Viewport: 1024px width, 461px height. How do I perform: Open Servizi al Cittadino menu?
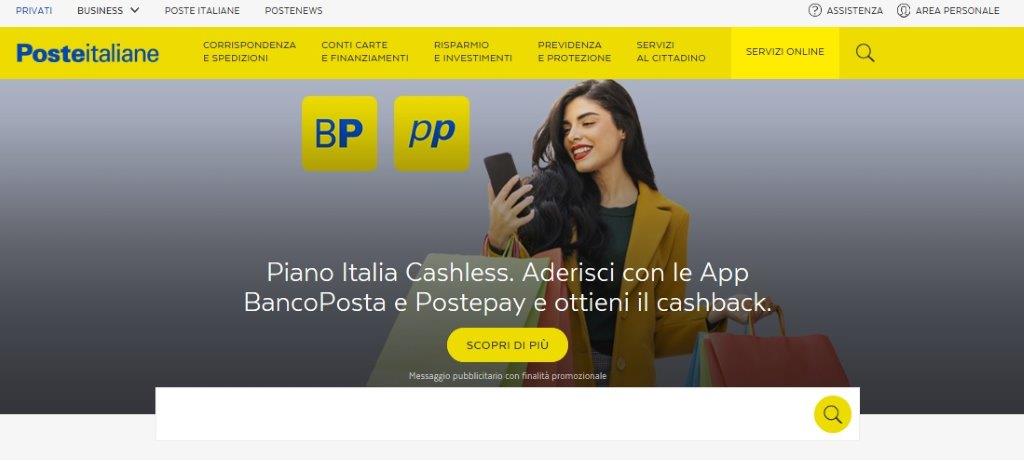pos(671,52)
